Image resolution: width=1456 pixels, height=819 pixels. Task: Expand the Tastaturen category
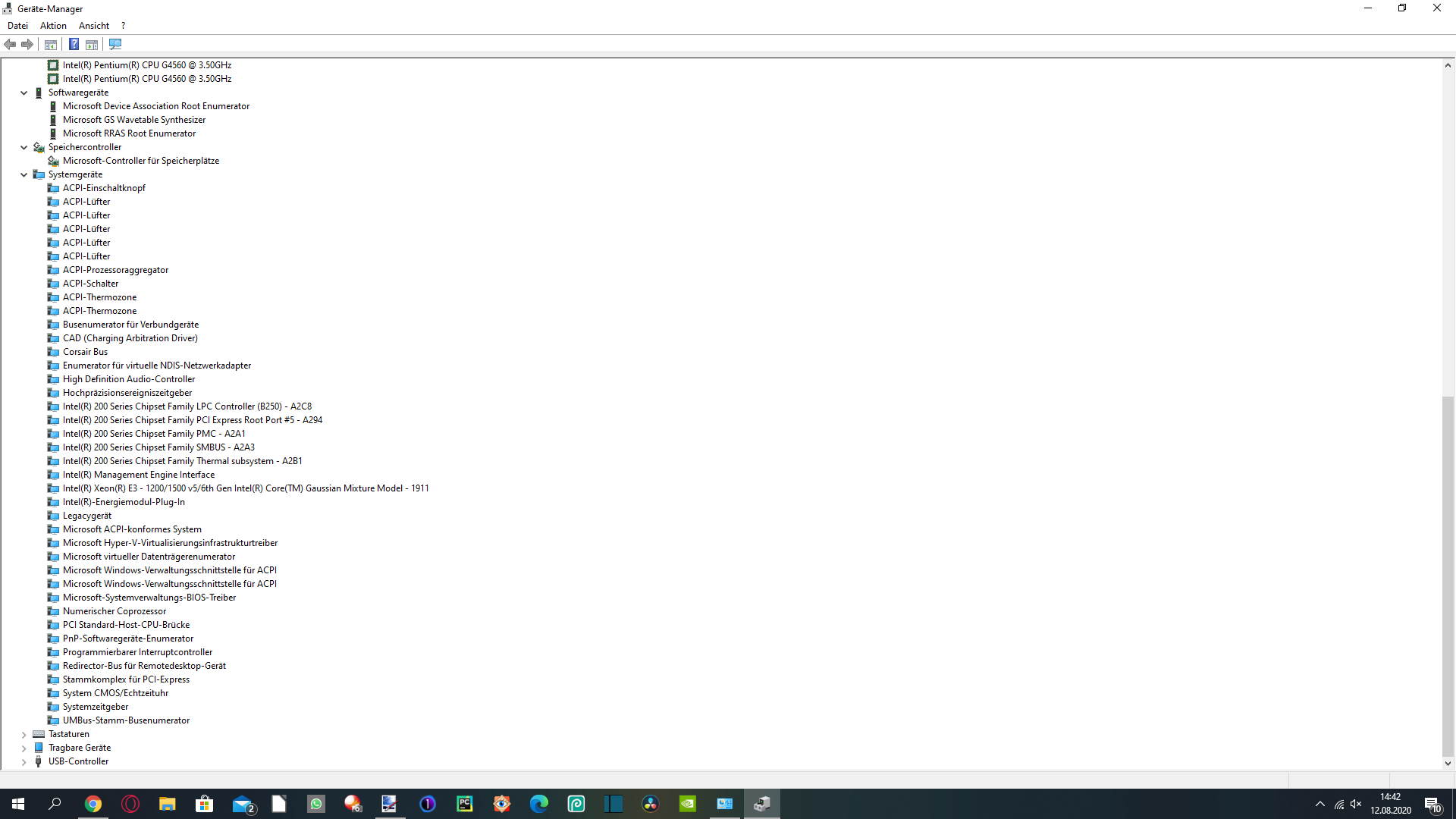point(24,734)
